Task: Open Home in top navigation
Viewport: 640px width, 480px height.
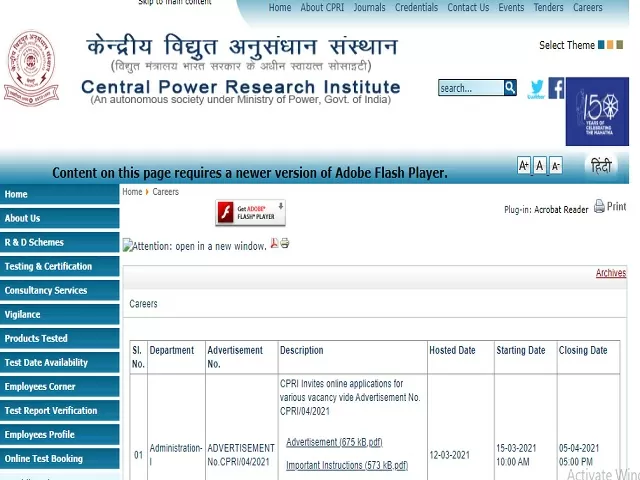Action: click(x=280, y=7)
